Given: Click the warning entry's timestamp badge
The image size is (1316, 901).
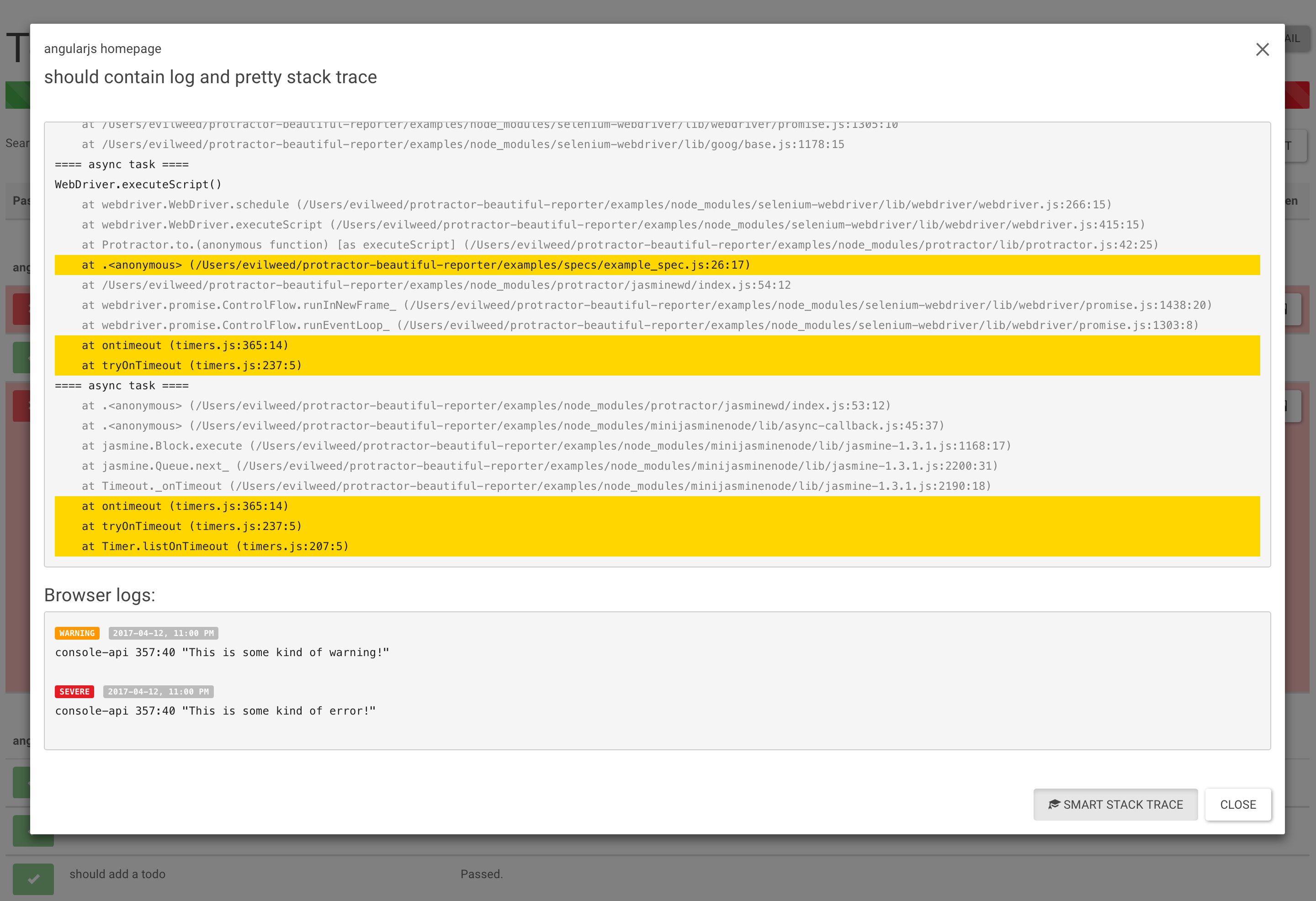Looking at the screenshot, I should tap(163, 633).
